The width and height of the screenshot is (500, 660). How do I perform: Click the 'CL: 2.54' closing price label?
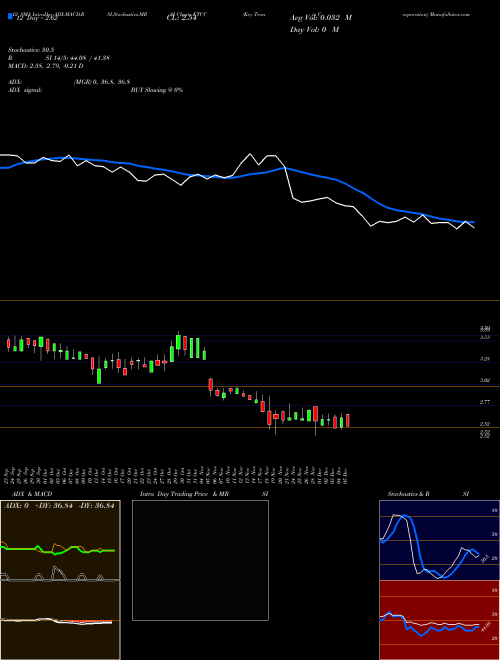click(x=181, y=18)
